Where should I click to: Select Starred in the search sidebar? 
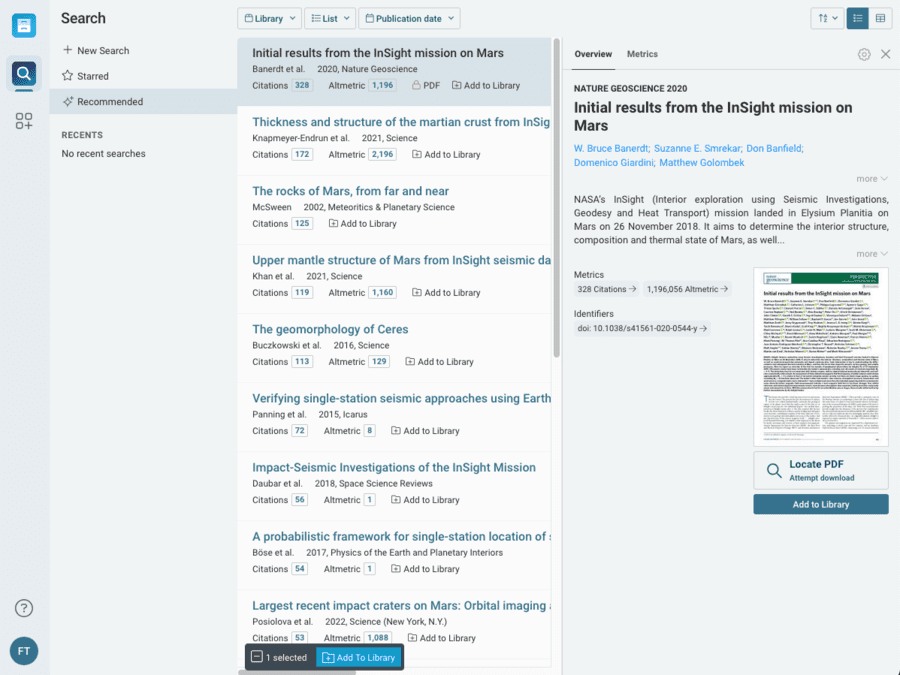point(93,76)
